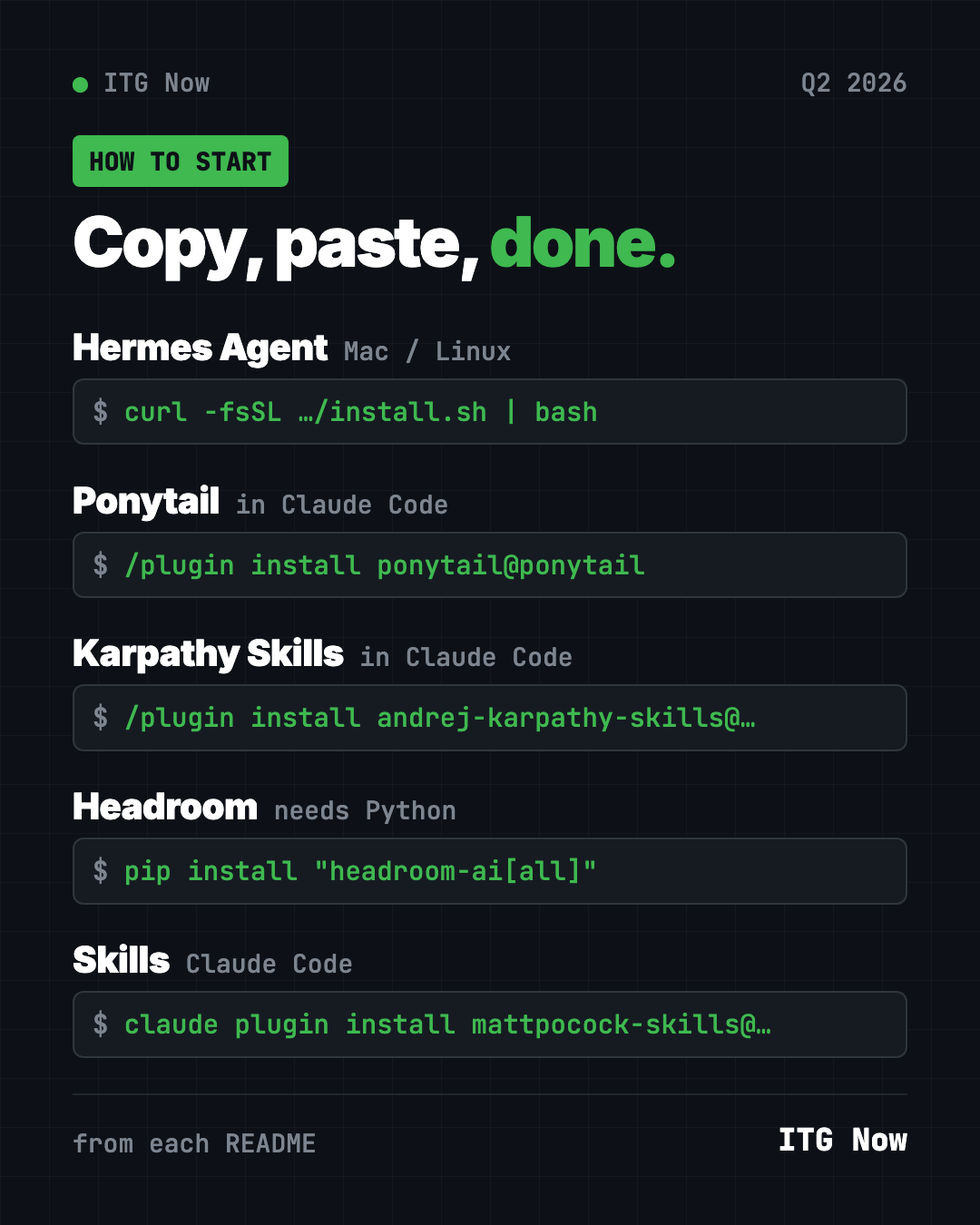Click the HOW TO START green badge

click(181, 162)
